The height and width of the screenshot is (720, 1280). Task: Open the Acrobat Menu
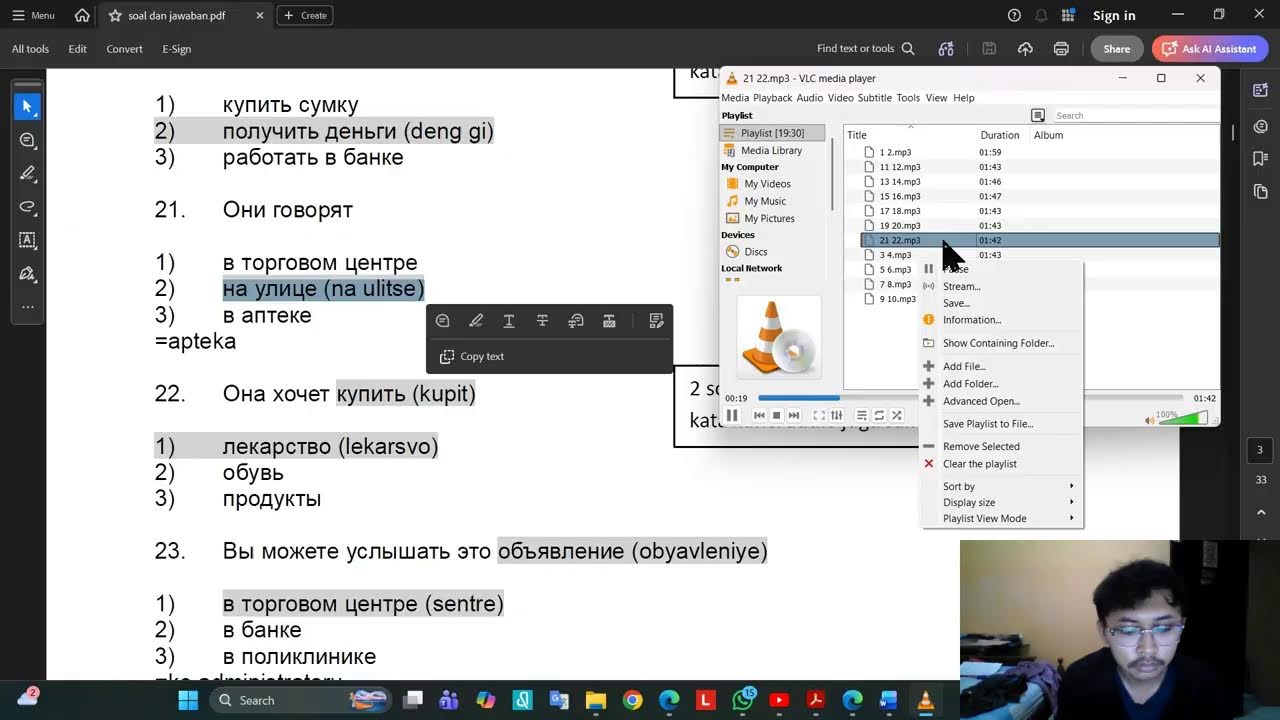pyautogui.click(x=33, y=15)
